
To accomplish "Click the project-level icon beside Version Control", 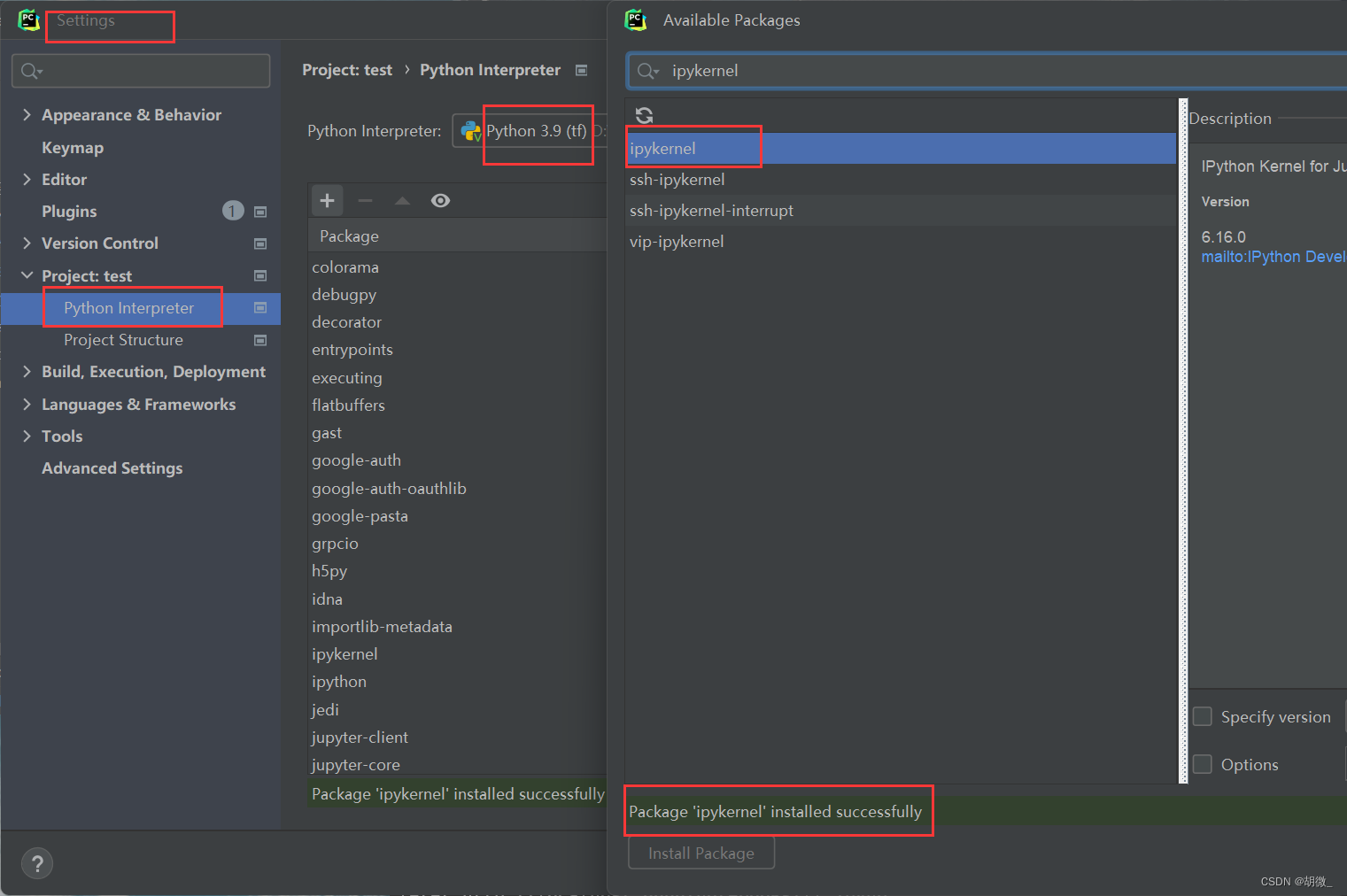I will [260, 243].
